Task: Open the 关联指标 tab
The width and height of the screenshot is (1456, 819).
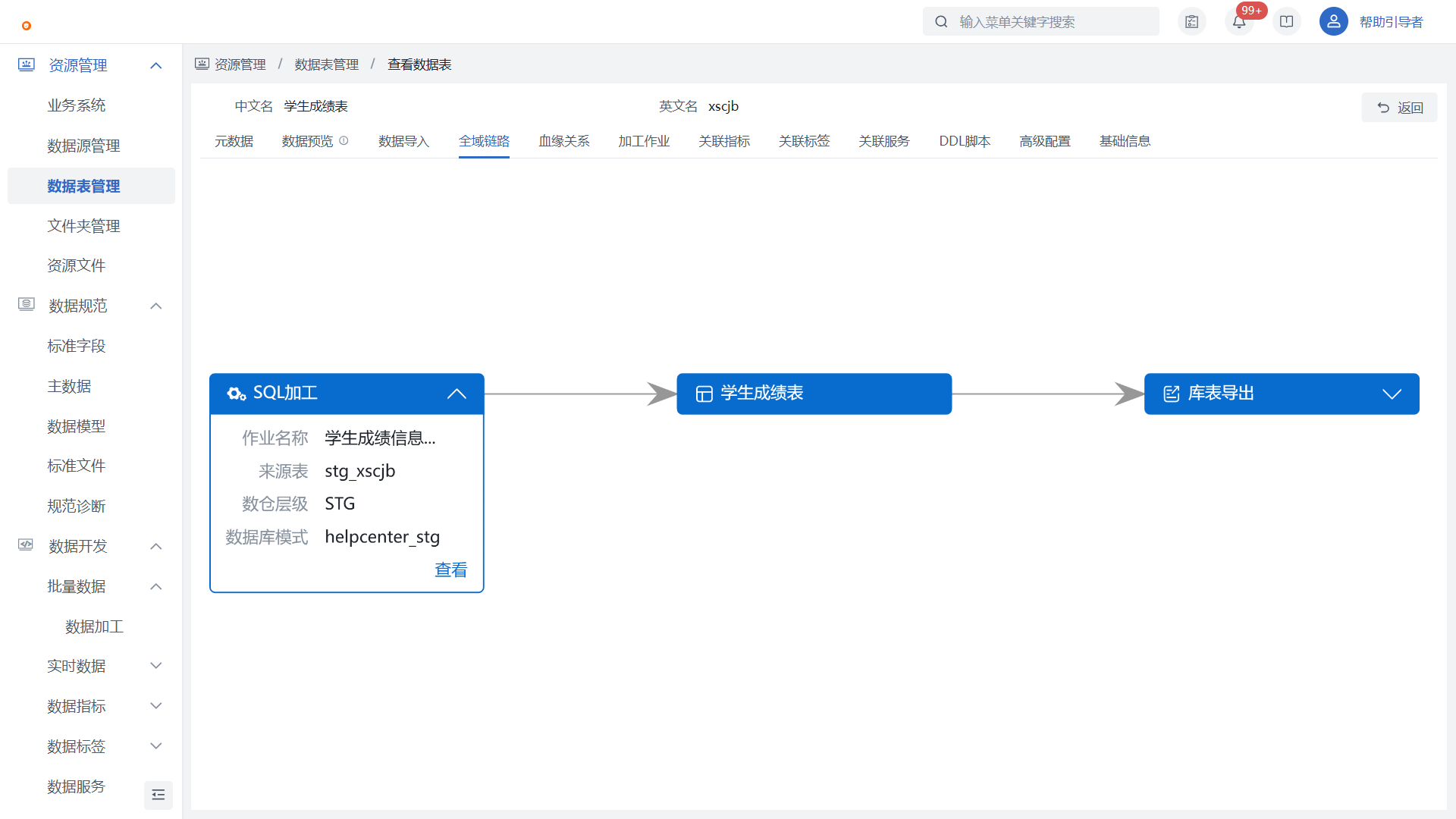Action: point(724,141)
